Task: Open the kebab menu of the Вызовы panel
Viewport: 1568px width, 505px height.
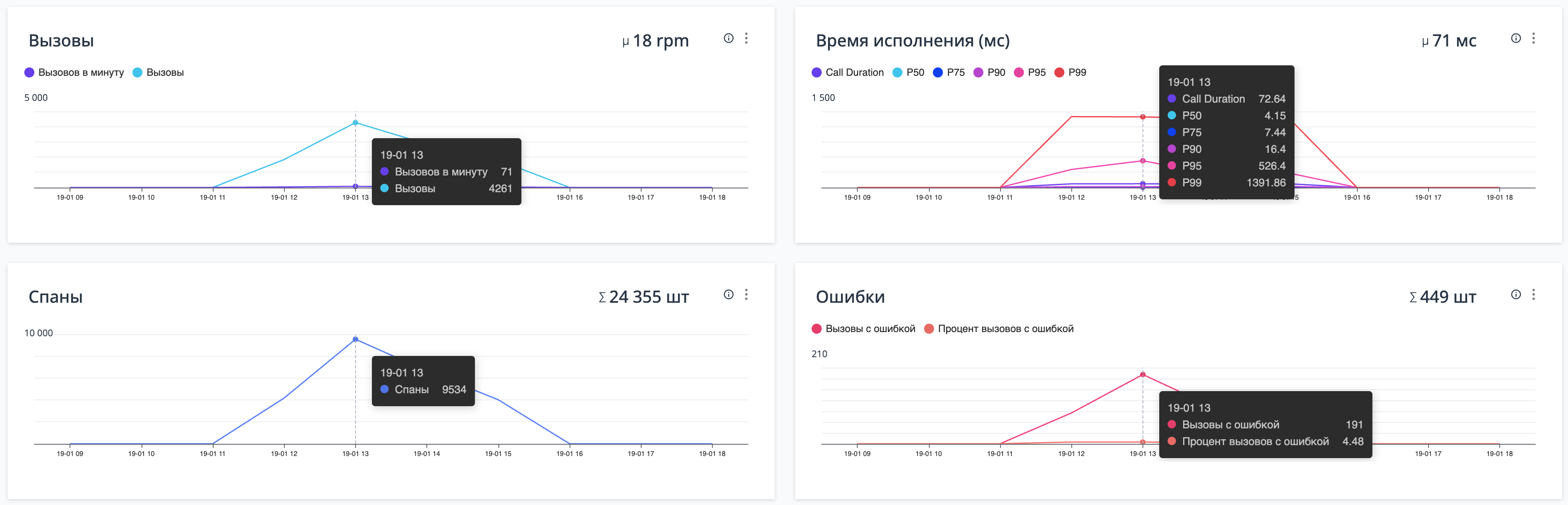Action: pyautogui.click(x=747, y=38)
